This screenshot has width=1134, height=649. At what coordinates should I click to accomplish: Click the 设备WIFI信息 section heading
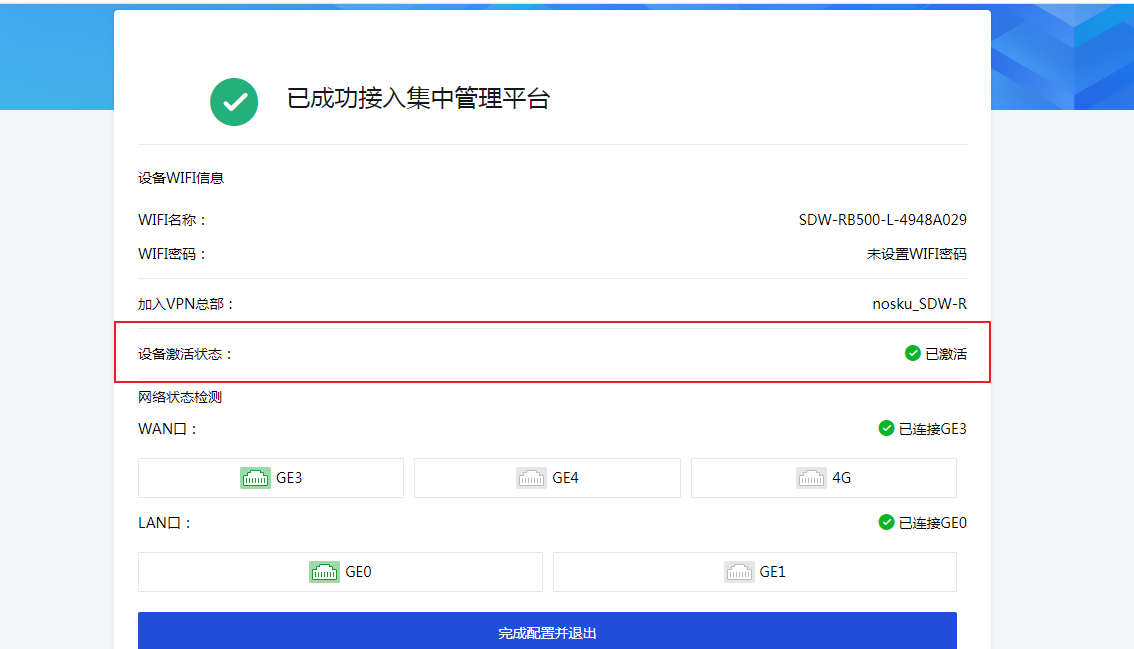[x=181, y=178]
